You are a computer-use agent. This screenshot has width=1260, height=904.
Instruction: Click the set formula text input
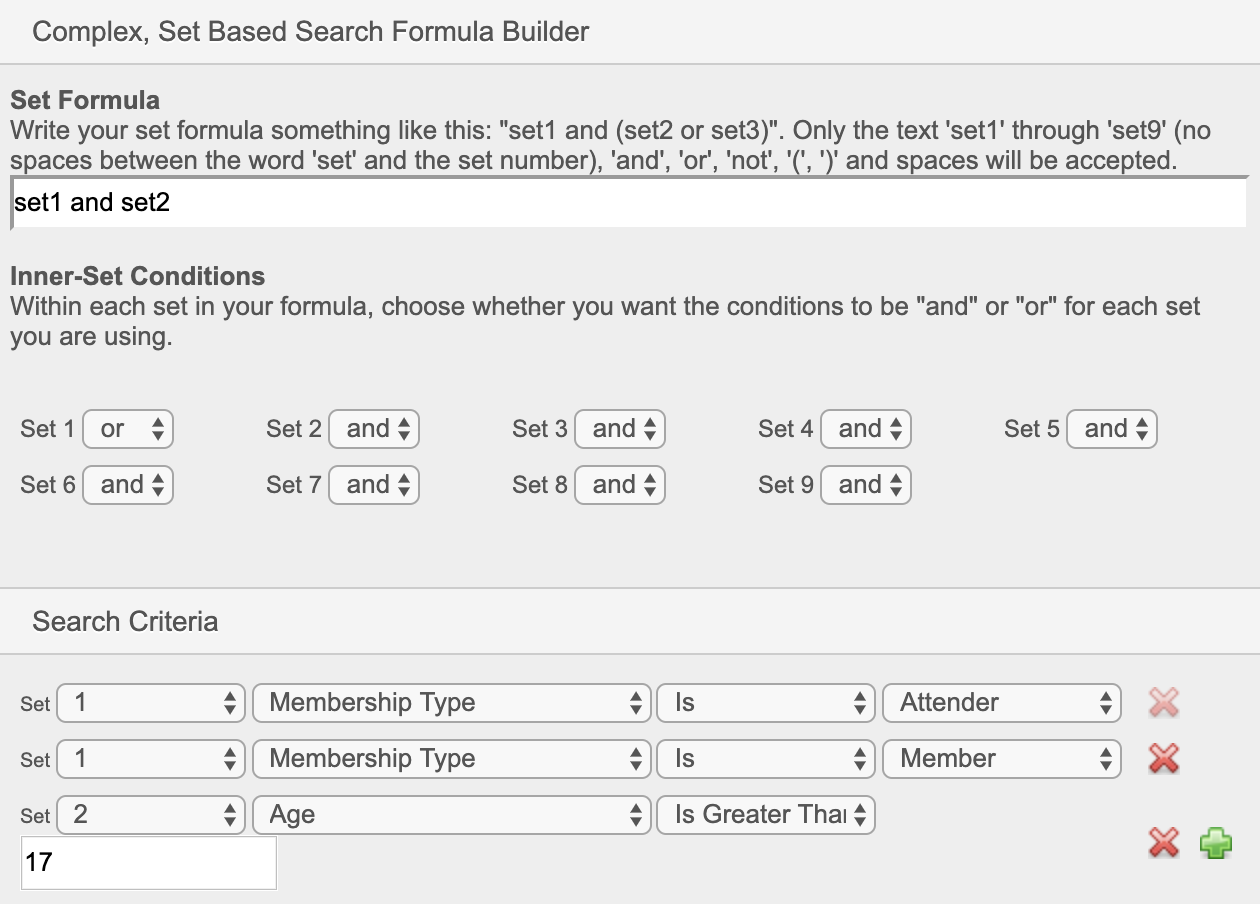(x=630, y=201)
